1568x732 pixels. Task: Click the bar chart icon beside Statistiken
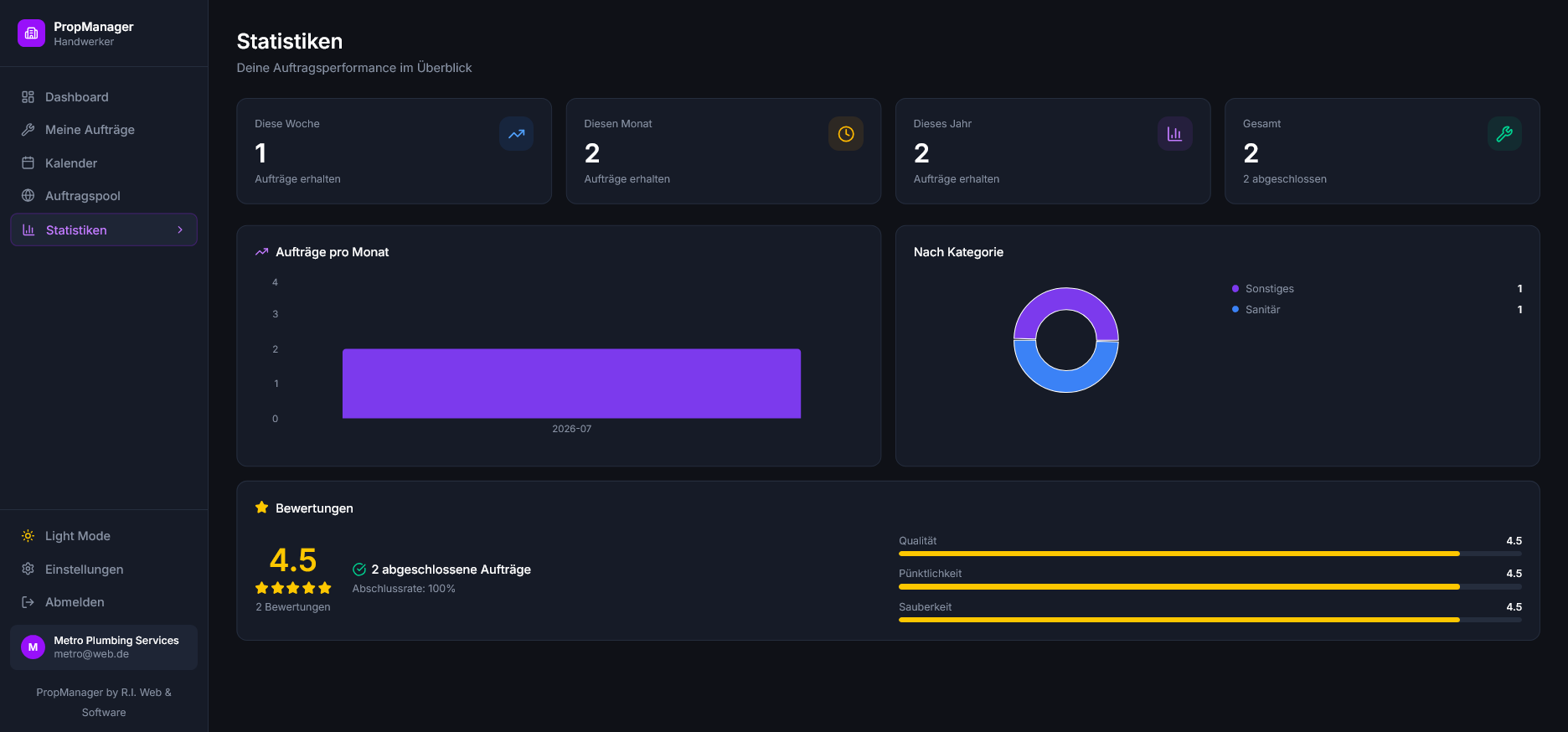[x=28, y=229]
